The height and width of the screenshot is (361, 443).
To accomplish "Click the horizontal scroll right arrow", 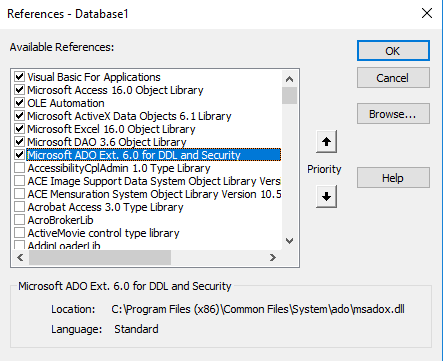I will 273,257.
